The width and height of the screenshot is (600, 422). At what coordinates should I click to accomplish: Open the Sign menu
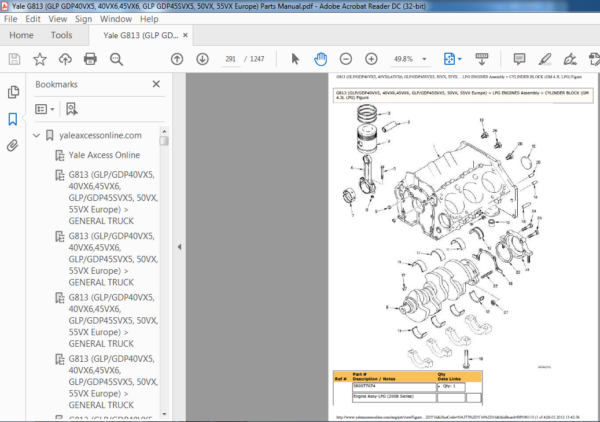pyautogui.click(x=83, y=19)
